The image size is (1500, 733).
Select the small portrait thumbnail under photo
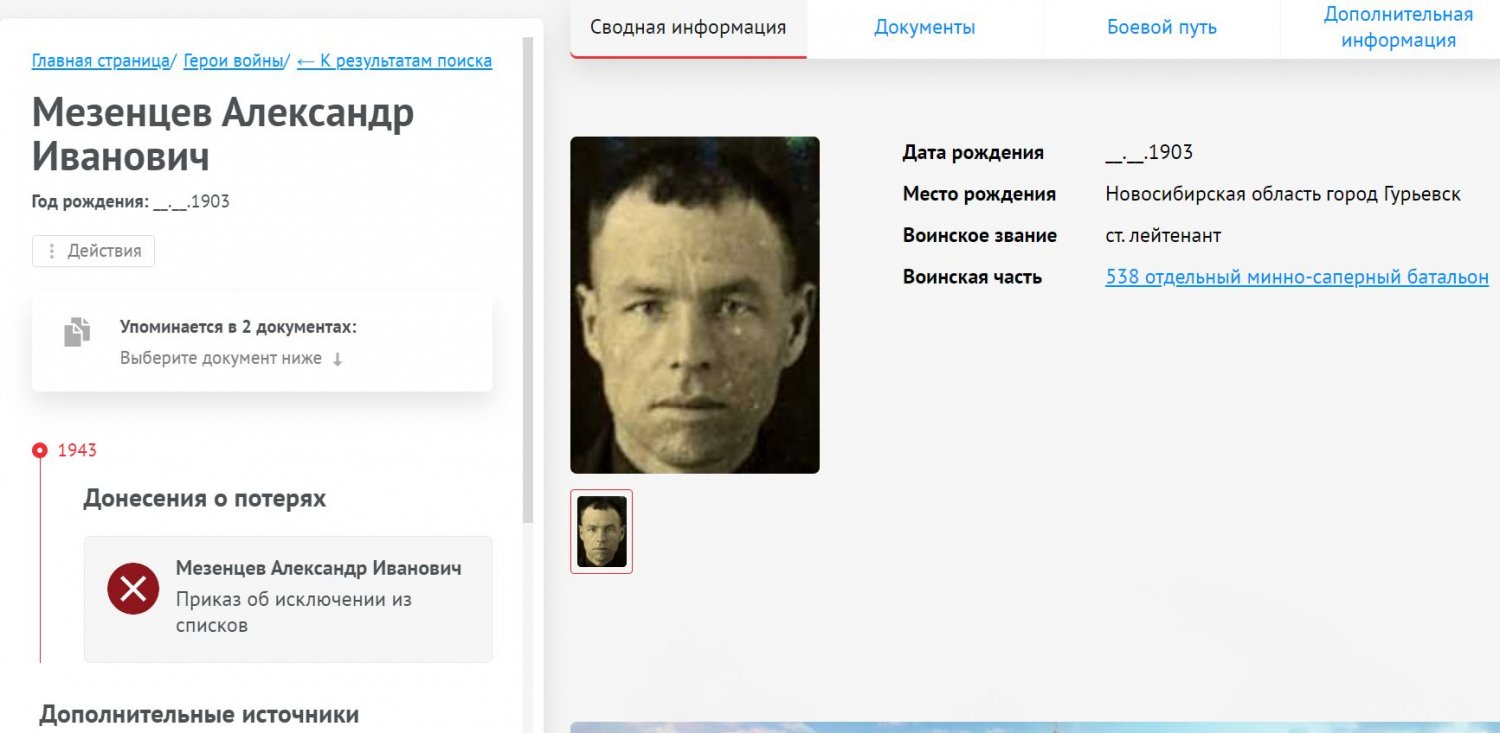pos(601,531)
